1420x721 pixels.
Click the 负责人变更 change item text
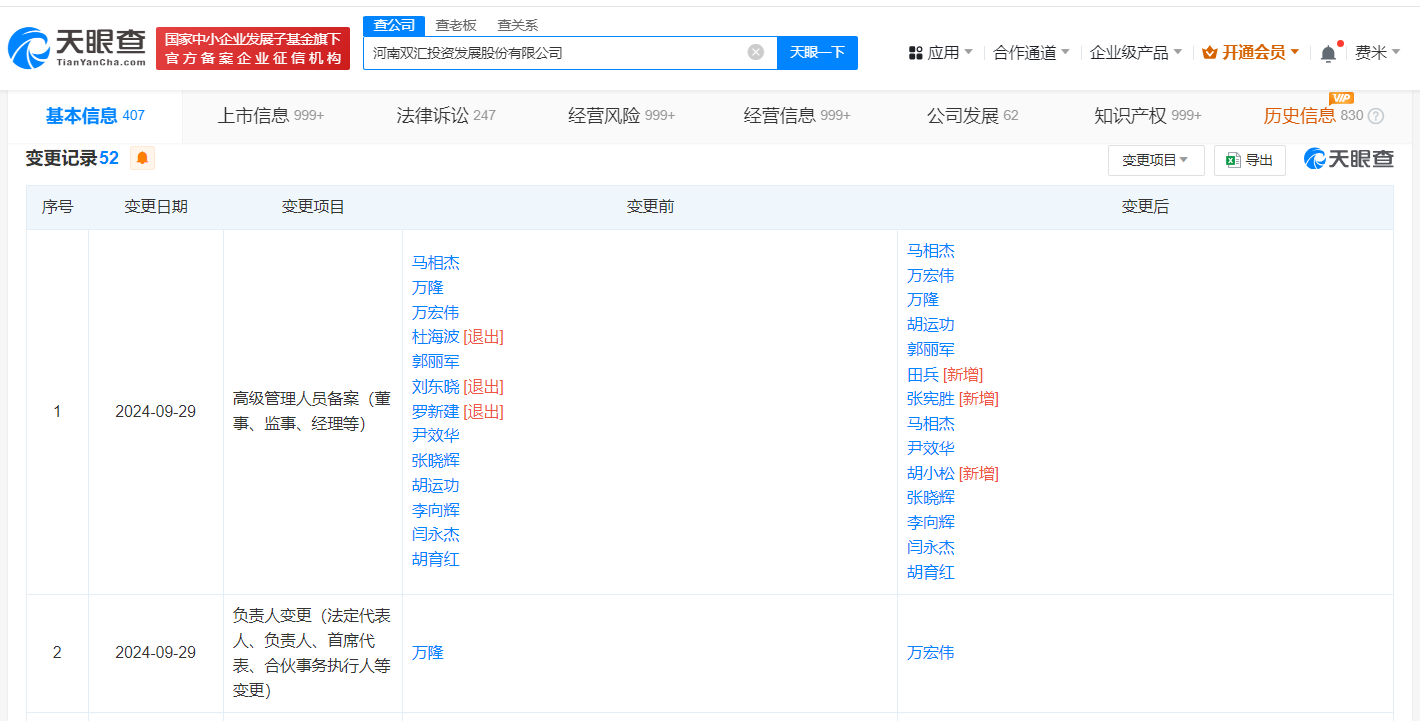[312, 653]
